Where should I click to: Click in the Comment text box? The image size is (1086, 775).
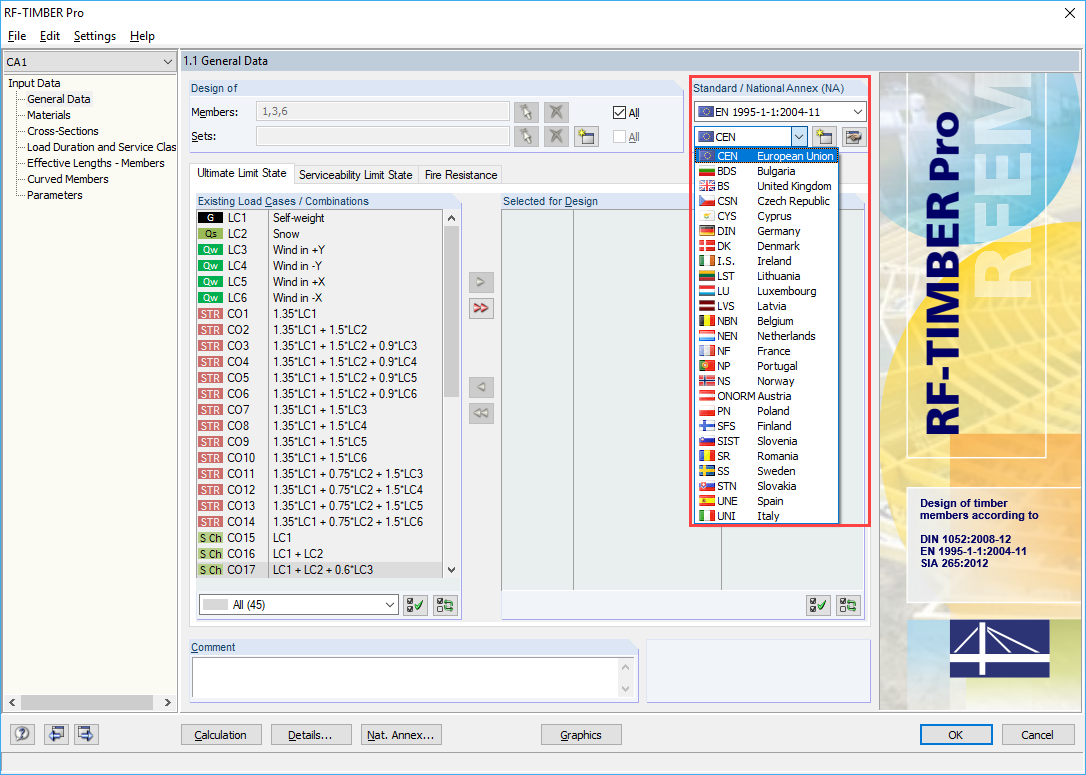[x=404, y=677]
